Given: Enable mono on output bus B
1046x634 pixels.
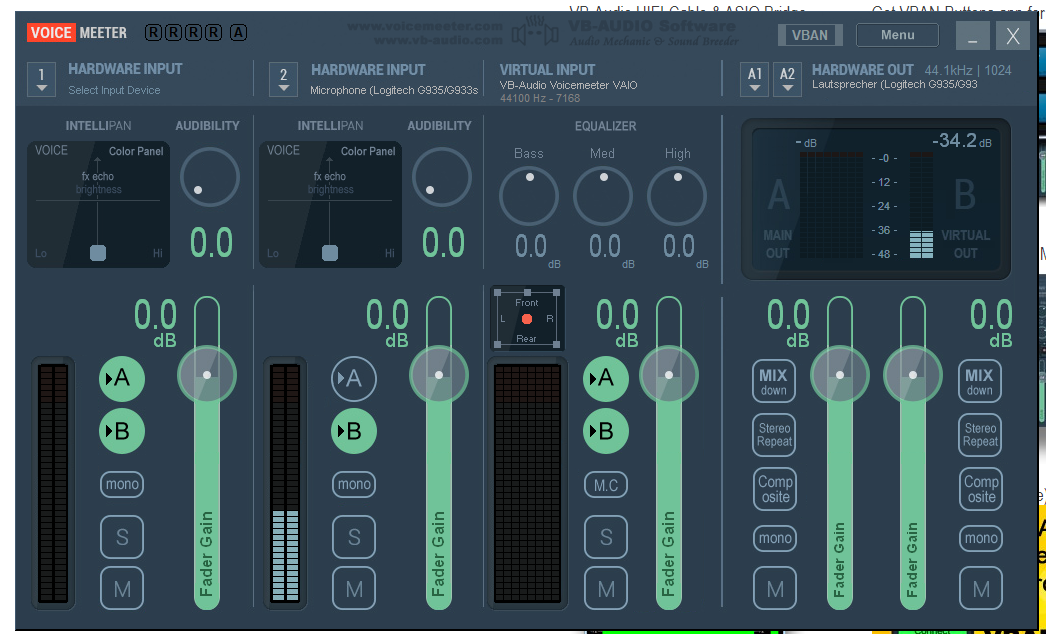Looking at the screenshot, I should (x=981, y=538).
